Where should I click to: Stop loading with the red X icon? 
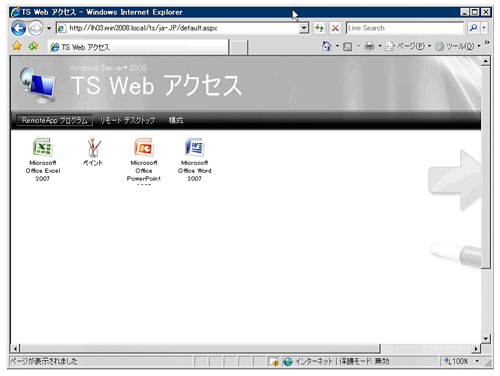pos(335,28)
